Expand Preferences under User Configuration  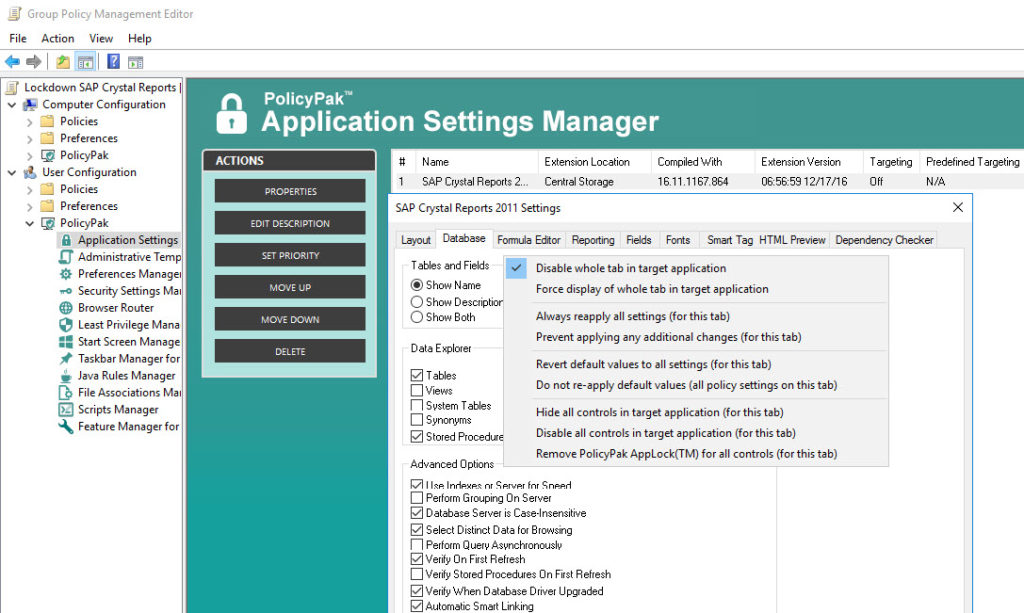pyautogui.click(x=29, y=206)
